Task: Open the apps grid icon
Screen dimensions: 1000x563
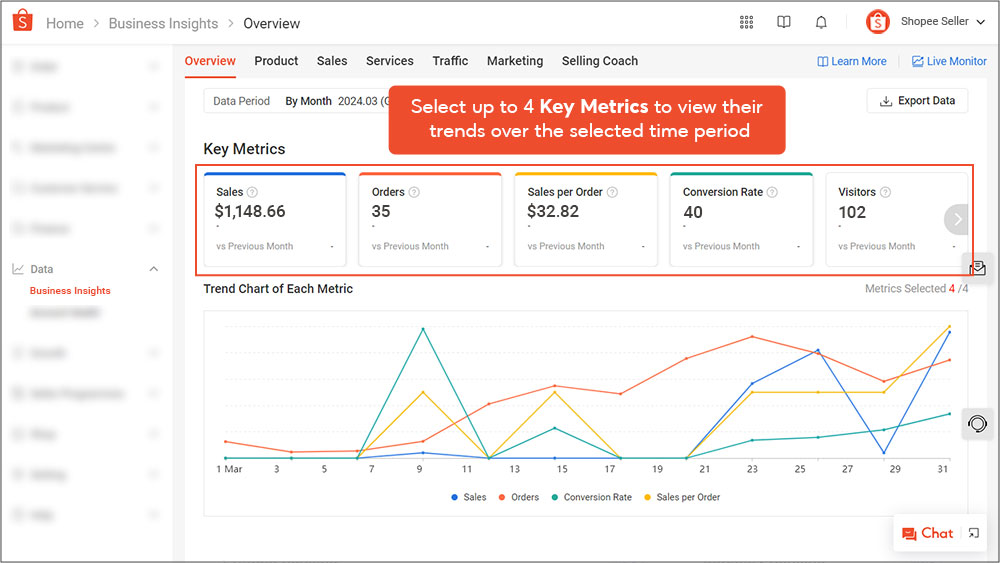Action: pos(746,22)
